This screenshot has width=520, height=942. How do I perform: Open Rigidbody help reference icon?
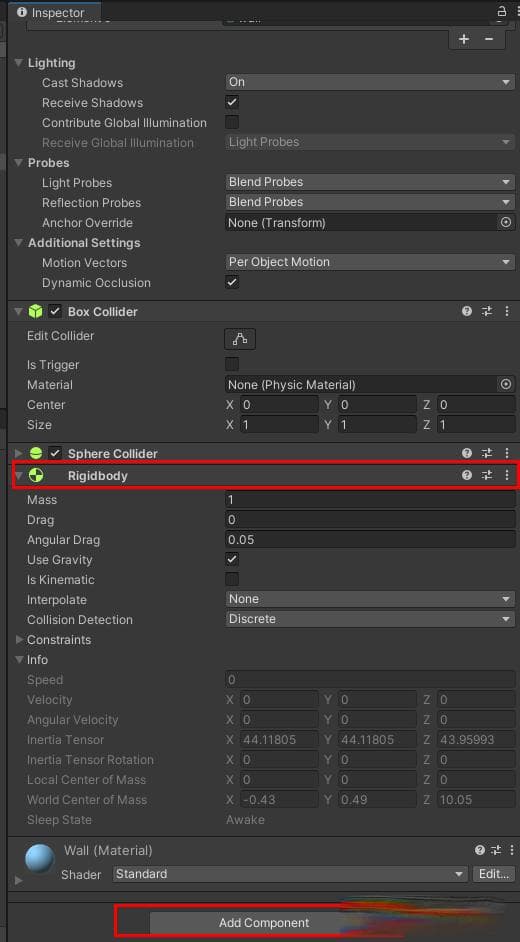click(x=467, y=475)
